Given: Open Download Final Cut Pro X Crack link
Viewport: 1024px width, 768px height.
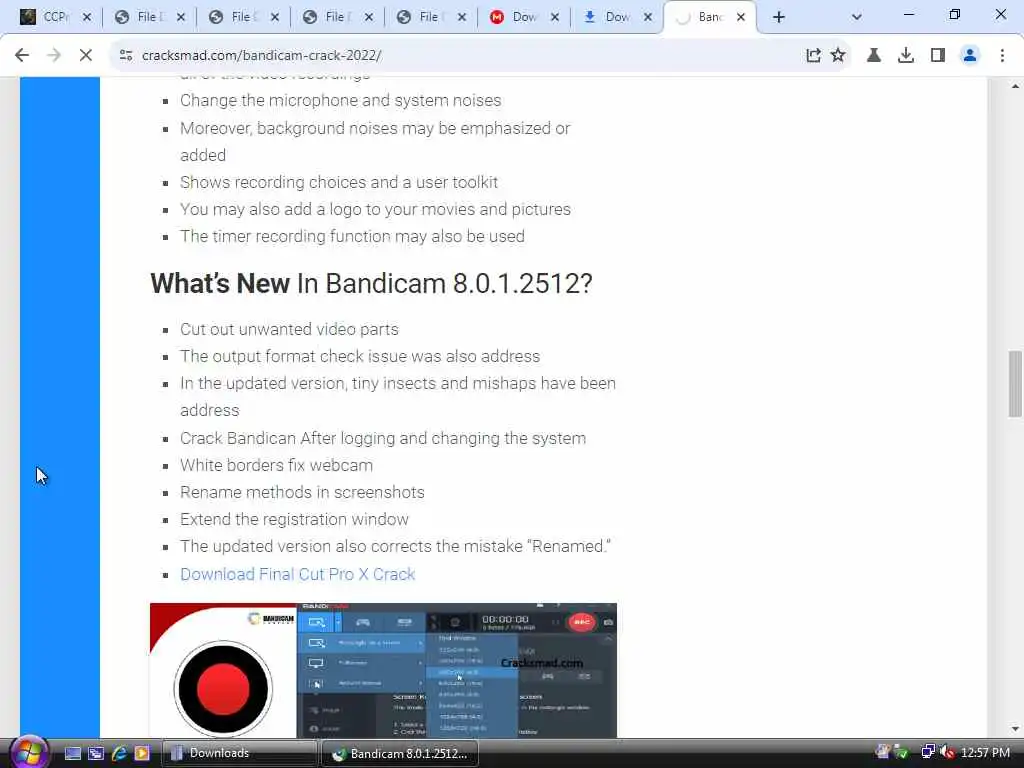Looking at the screenshot, I should pyautogui.click(x=298, y=574).
